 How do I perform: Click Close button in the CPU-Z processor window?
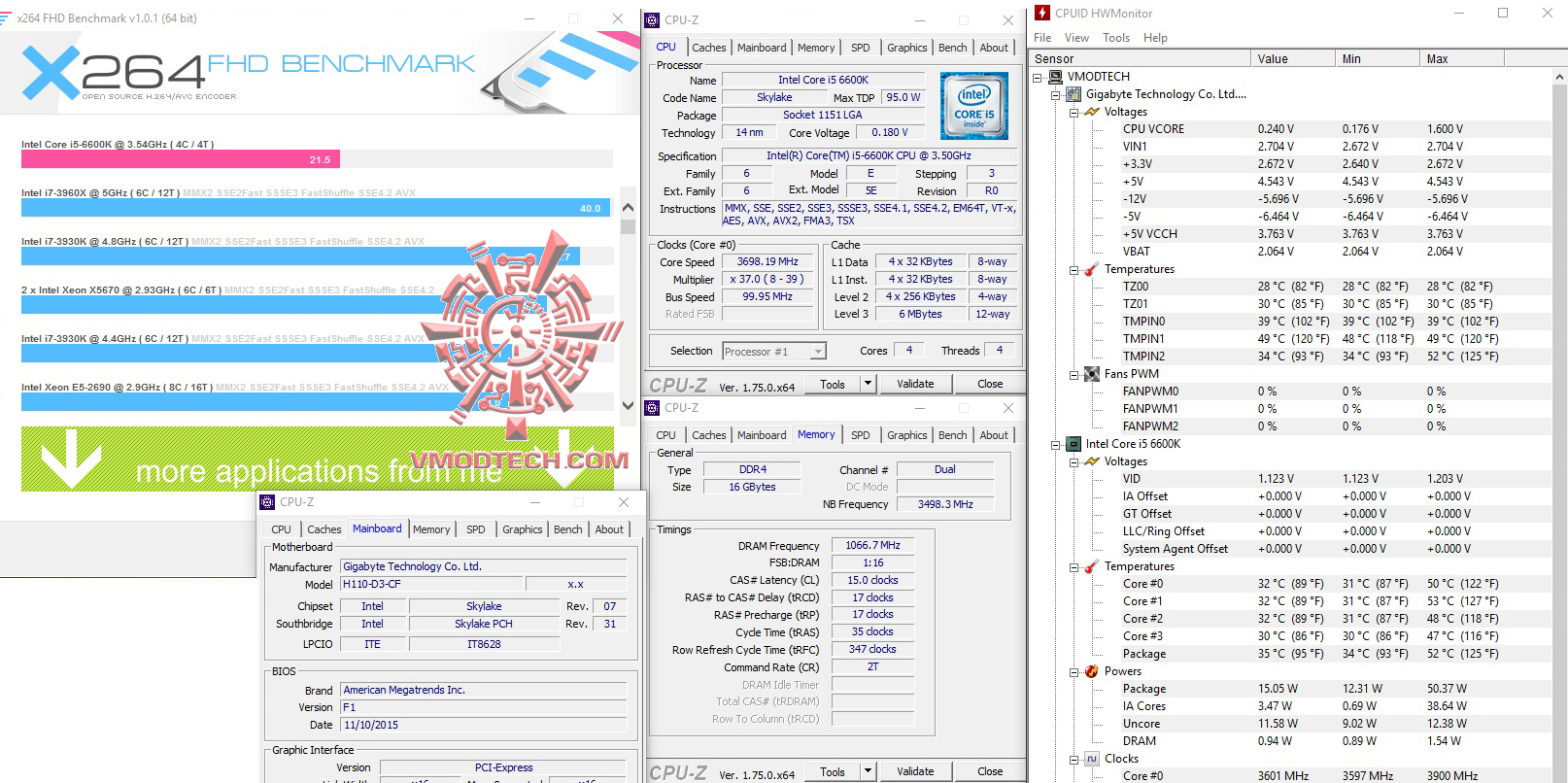point(990,384)
